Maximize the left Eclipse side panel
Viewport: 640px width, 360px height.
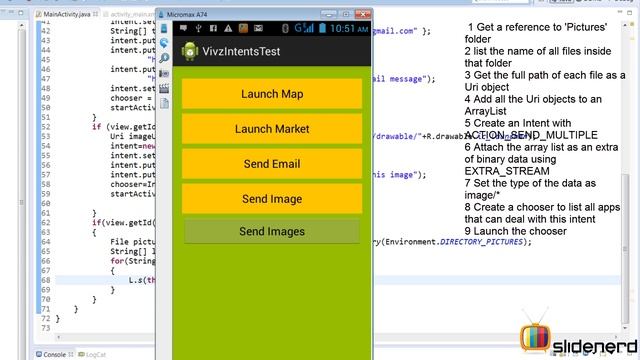pos(20,12)
